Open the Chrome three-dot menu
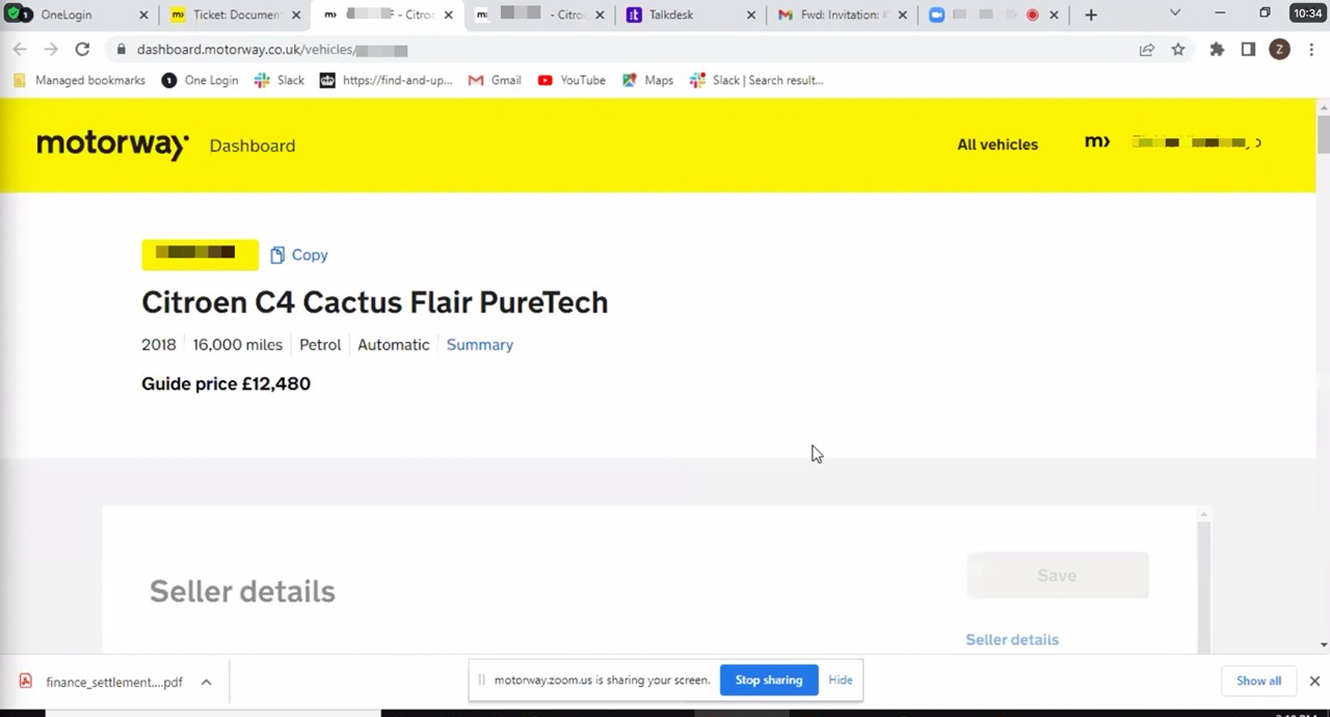Screen dimensions: 1330x717 pyautogui.click(x=1311, y=49)
